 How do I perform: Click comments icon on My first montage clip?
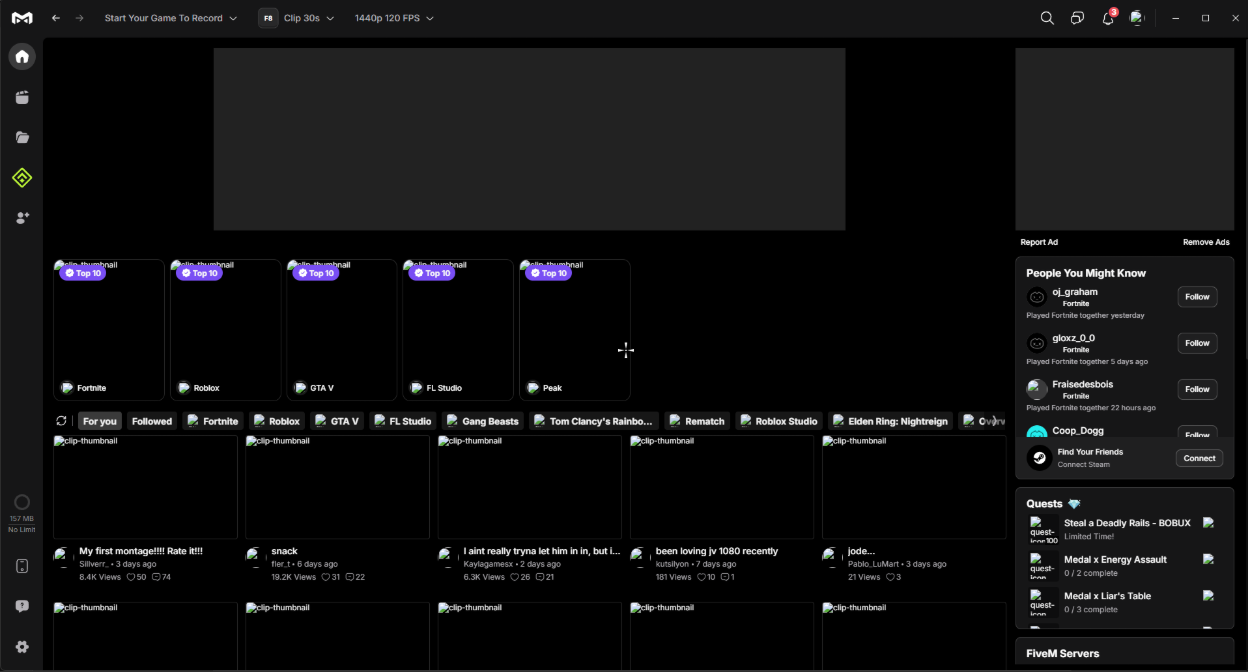tap(156, 577)
